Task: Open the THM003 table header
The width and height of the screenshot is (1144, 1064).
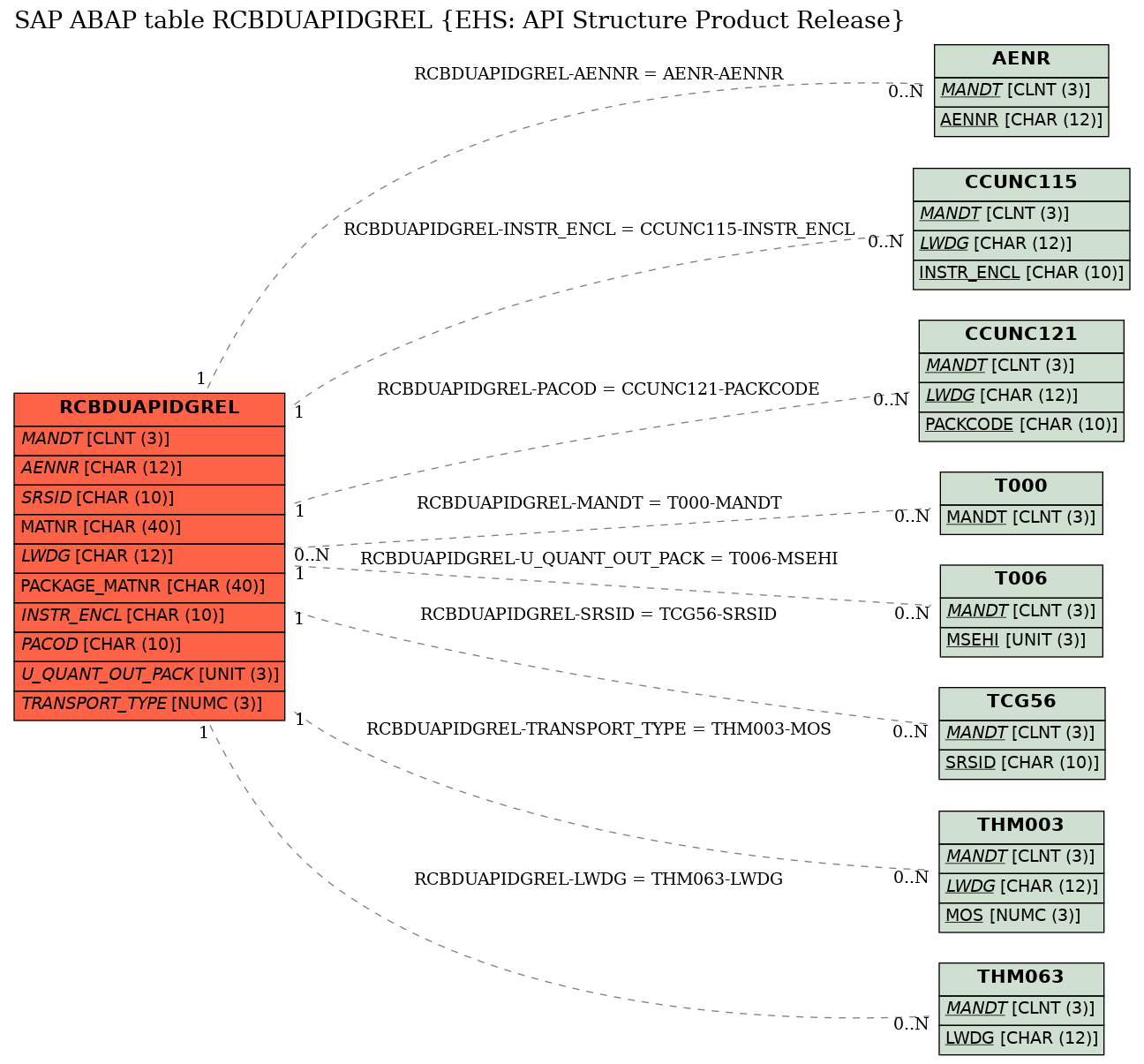Action: click(1021, 826)
